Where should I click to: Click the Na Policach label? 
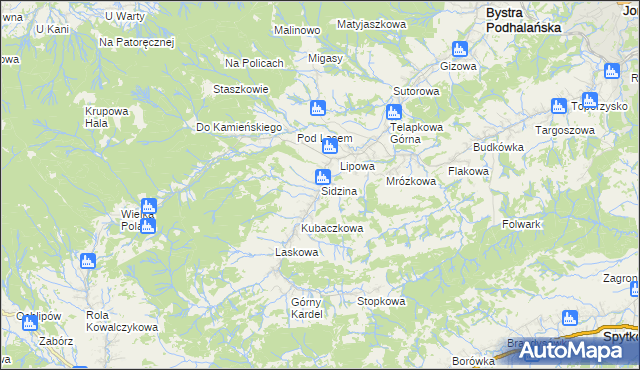point(254,63)
